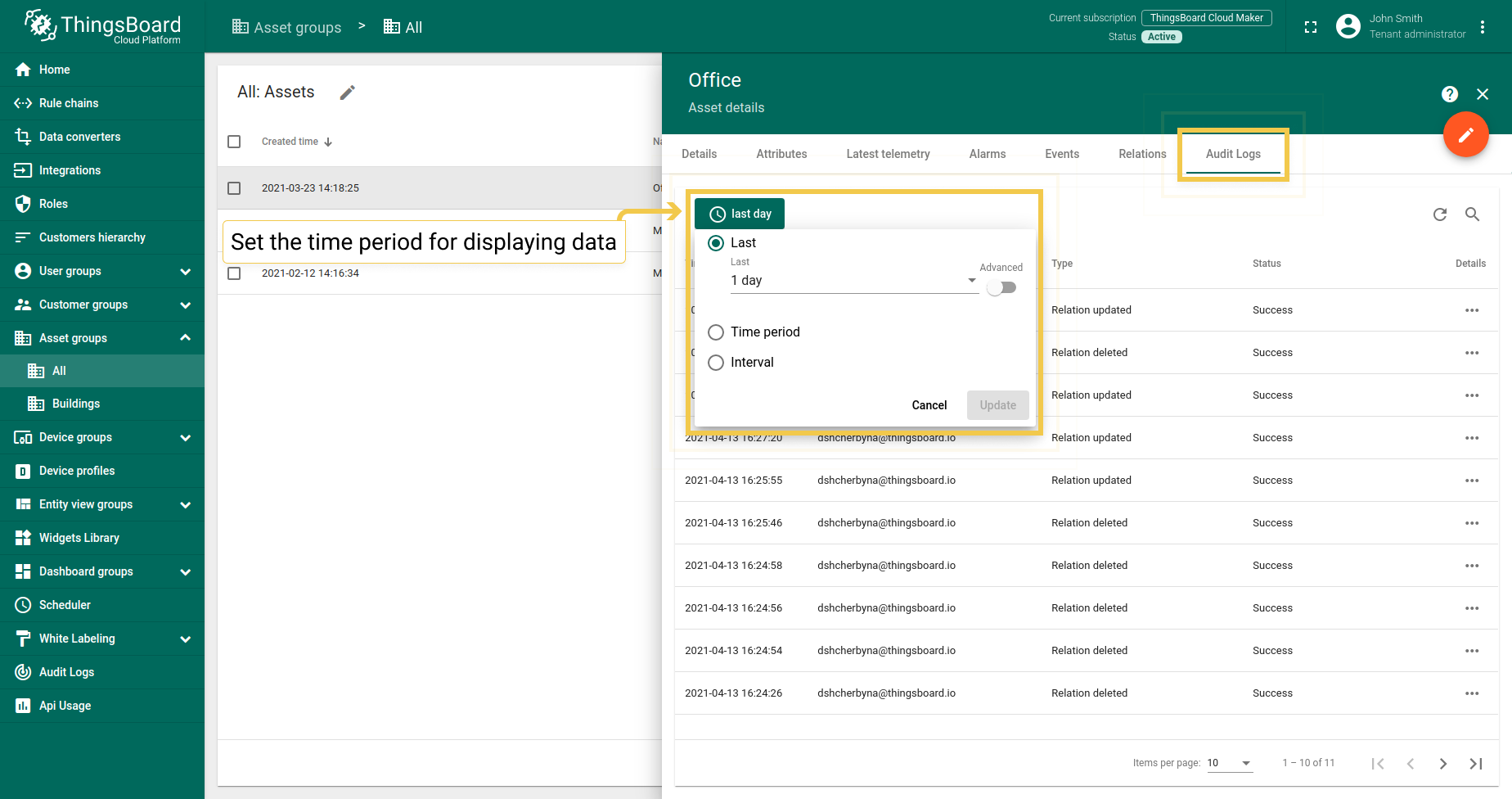Sort by Created time arrow
The image size is (1512, 799).
tap(328, 142)
